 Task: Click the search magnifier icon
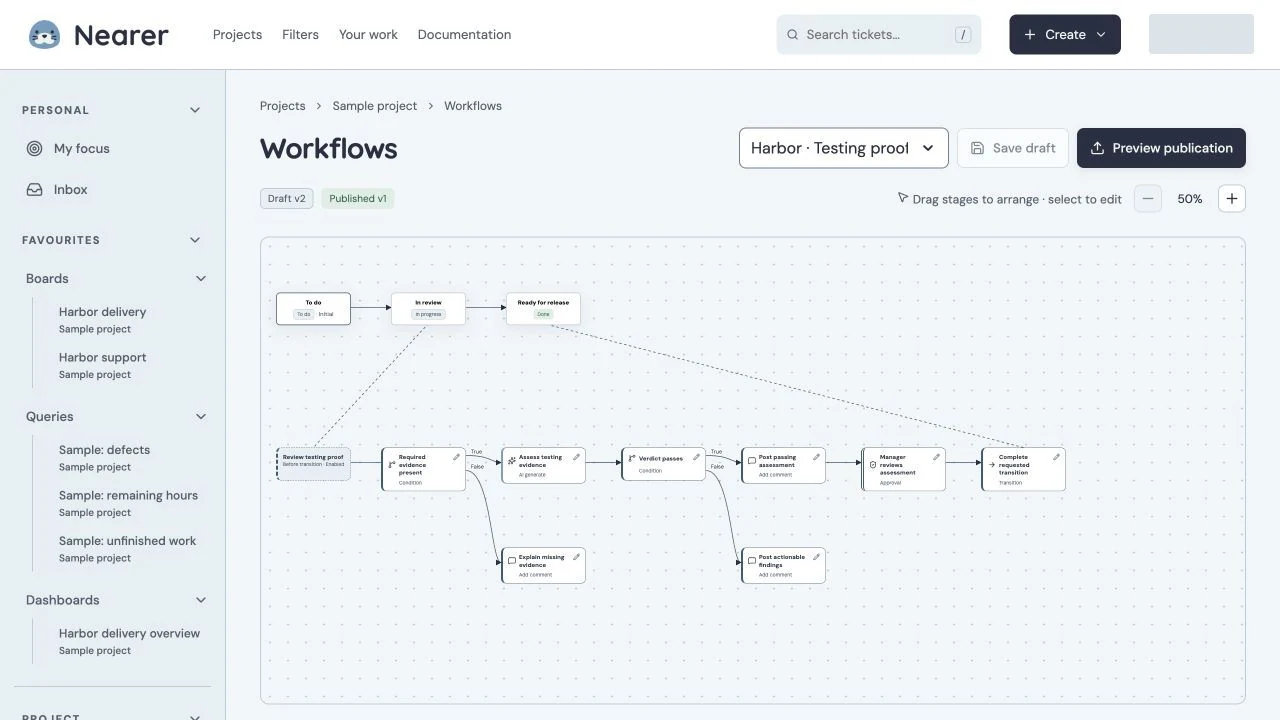point(793,35)
